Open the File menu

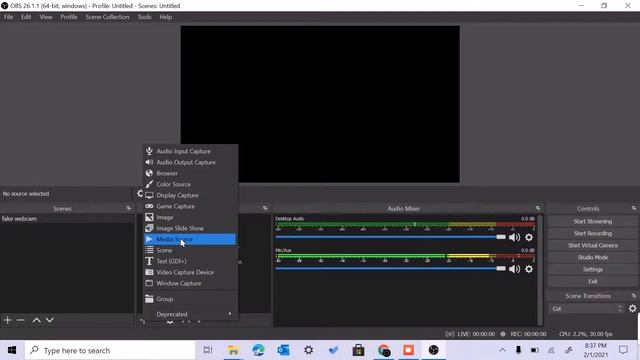pyautogui.click(x=8, y=17)
